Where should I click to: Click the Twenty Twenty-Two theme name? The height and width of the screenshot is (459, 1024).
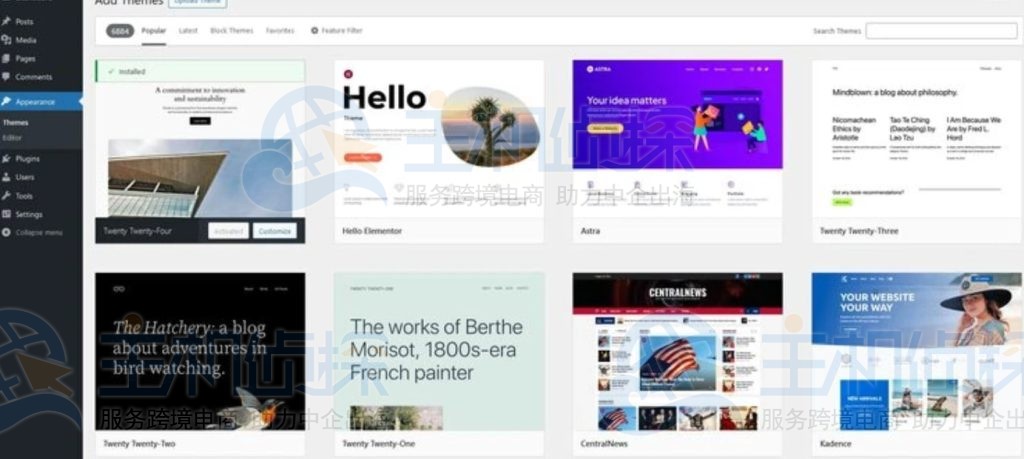coord(138,444)
